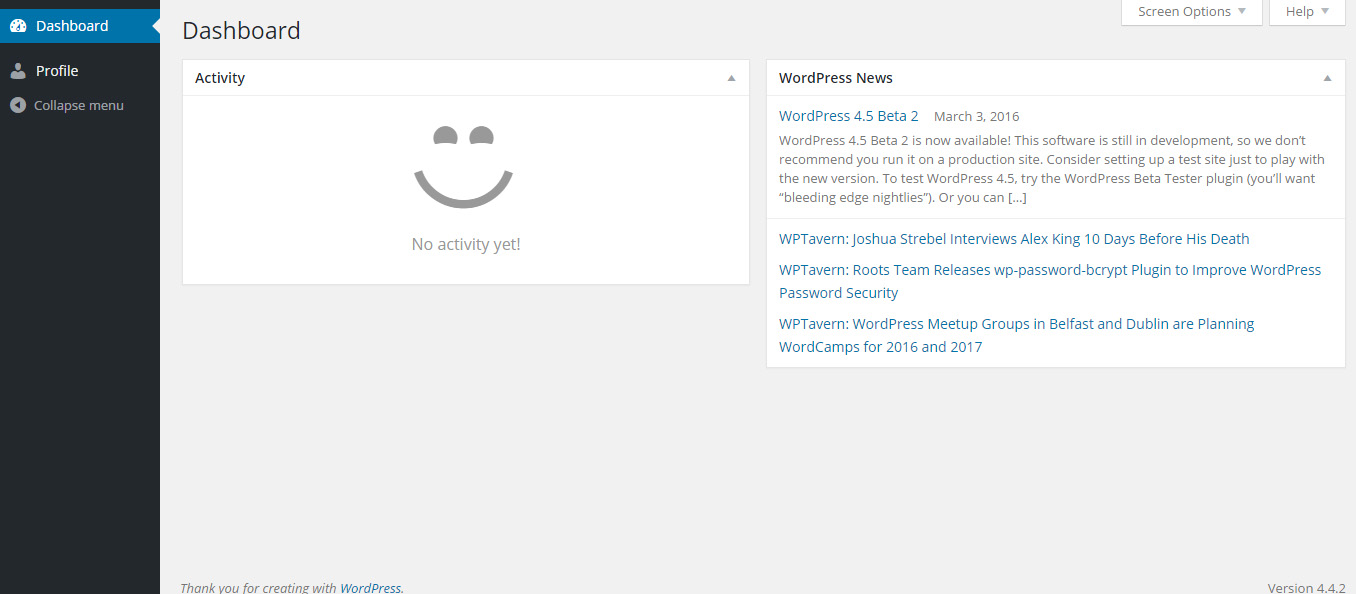Select the Collapse menu label
The width and height of the screenshot is (1356, 594).
[x=79, y=105]
